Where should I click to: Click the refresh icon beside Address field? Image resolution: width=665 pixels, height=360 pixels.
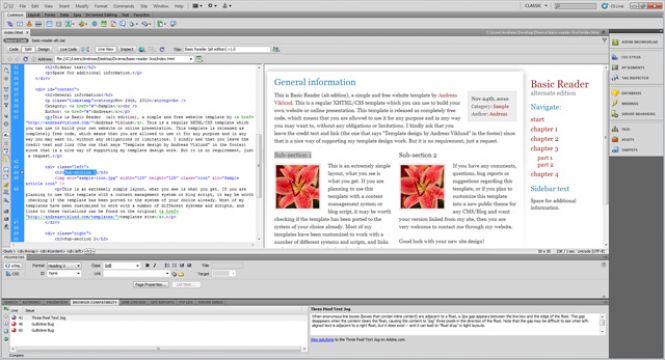click(x=25, y=59)
